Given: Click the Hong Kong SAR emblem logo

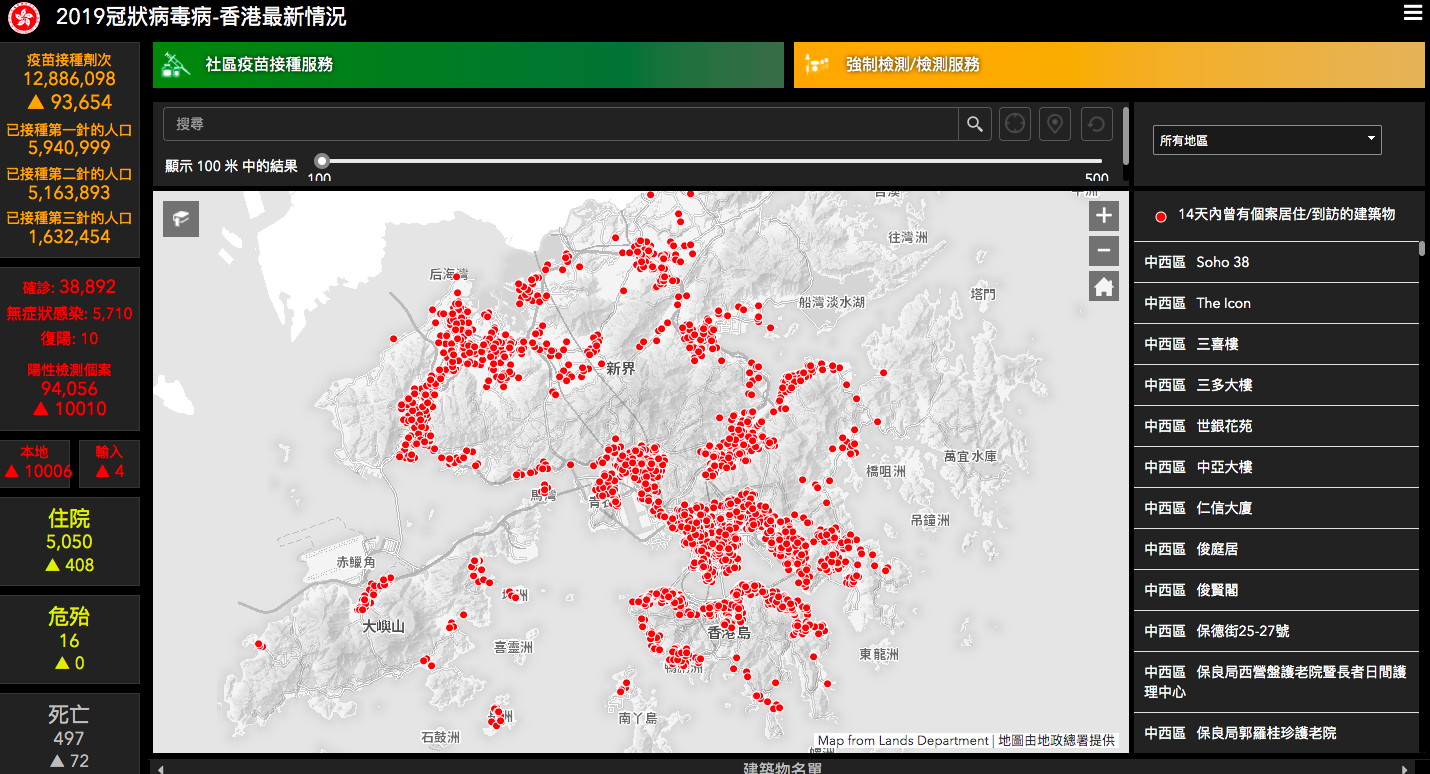Looking at the screenshot, I should (x=24, y=17).
